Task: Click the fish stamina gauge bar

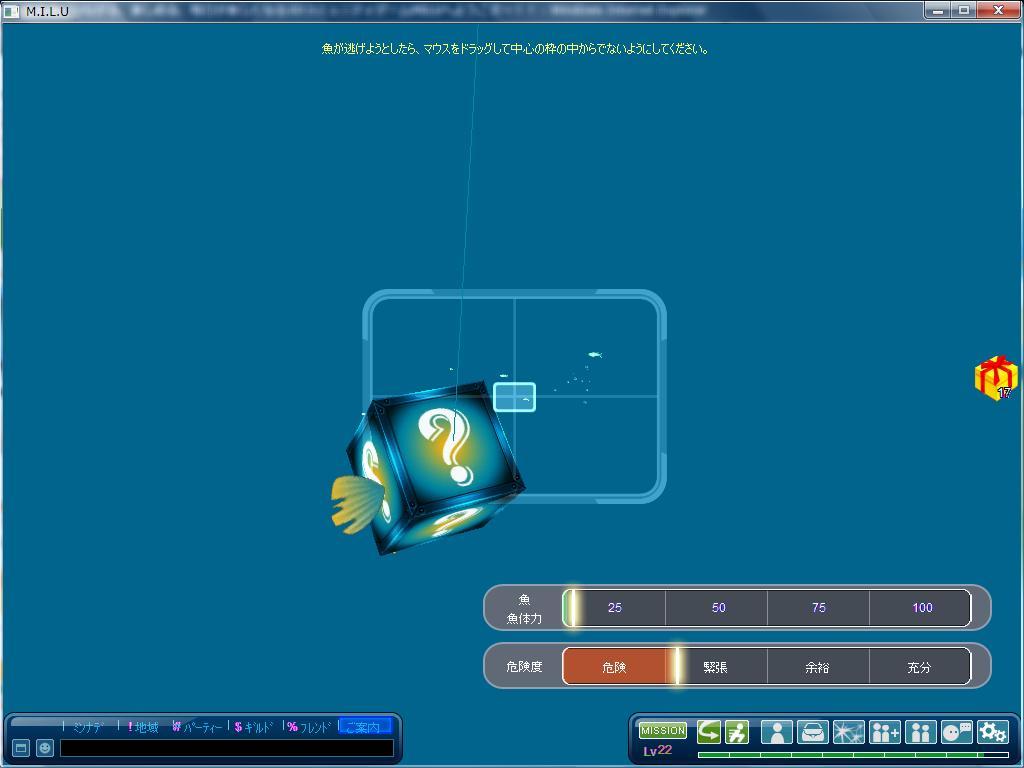Action: 767,607
